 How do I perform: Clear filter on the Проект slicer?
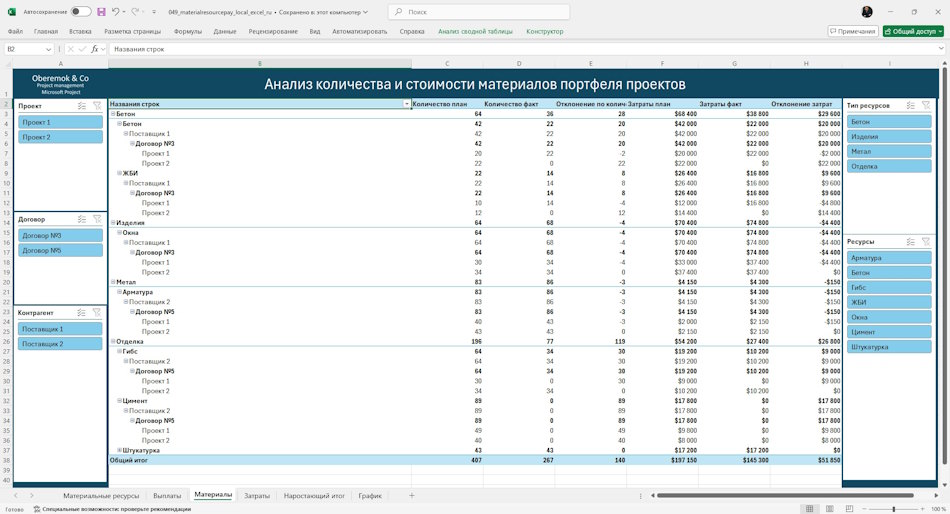pos(97,105)
